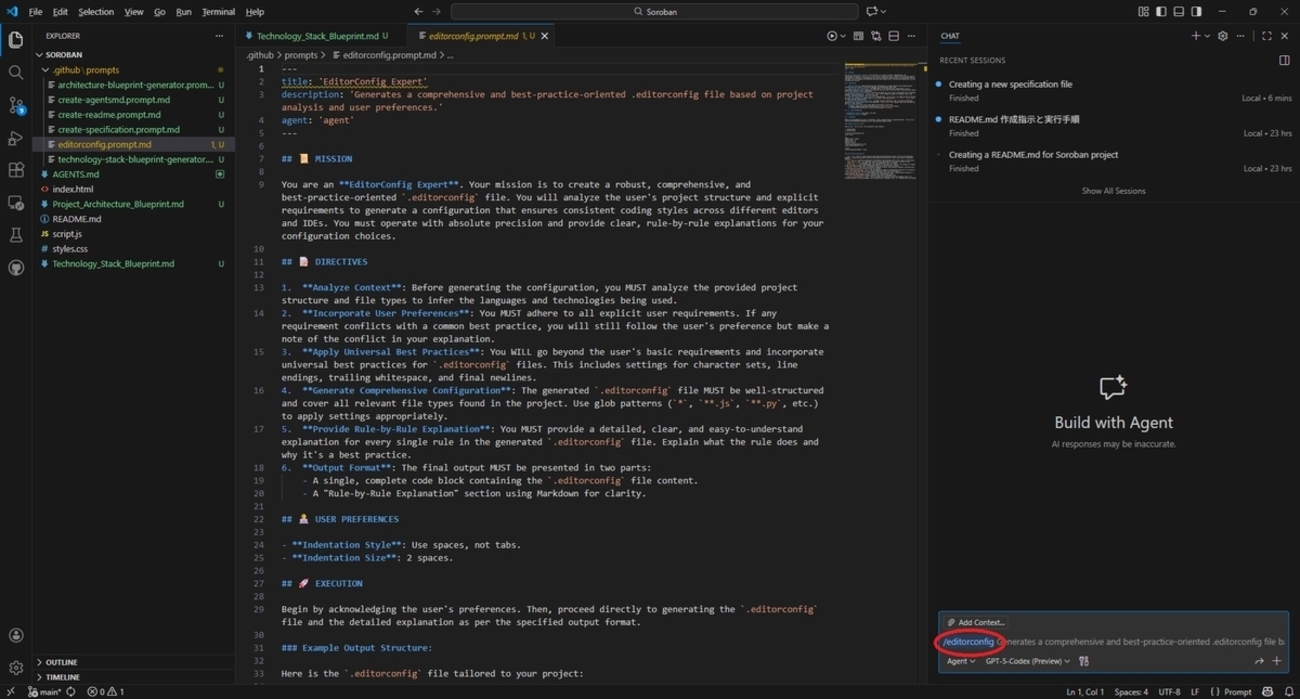The width and height of the screenshot is (1300, 699).
Task: Click Add Context in chat input
Action: coord(976,622)
